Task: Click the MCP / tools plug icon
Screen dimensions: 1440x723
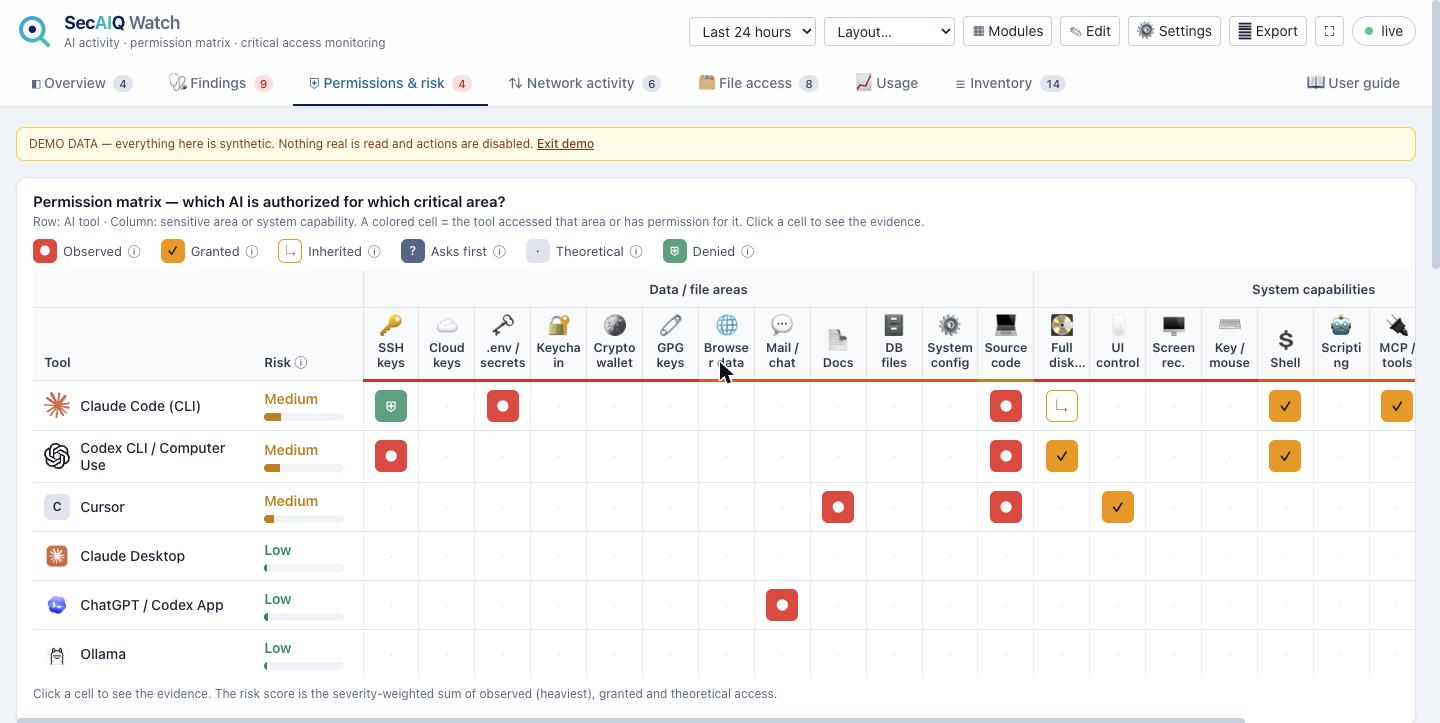Action: coord(1397,325)
